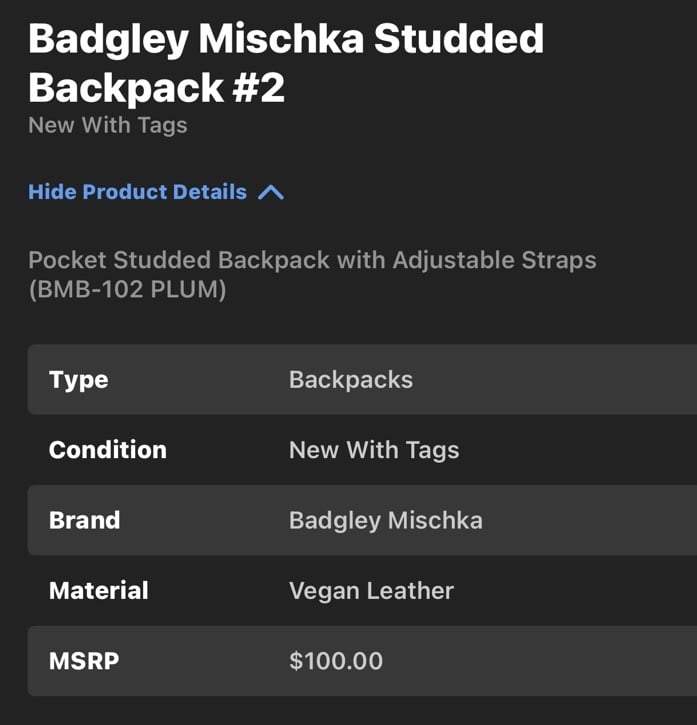Tap the New With Tags subtitle under title

(108, 125)
